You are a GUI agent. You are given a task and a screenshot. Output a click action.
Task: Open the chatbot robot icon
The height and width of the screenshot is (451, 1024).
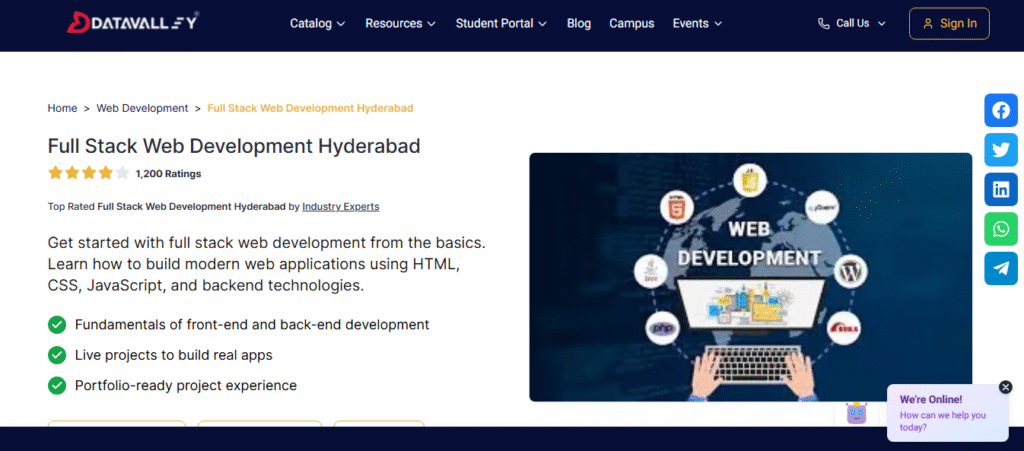(856, 413)
